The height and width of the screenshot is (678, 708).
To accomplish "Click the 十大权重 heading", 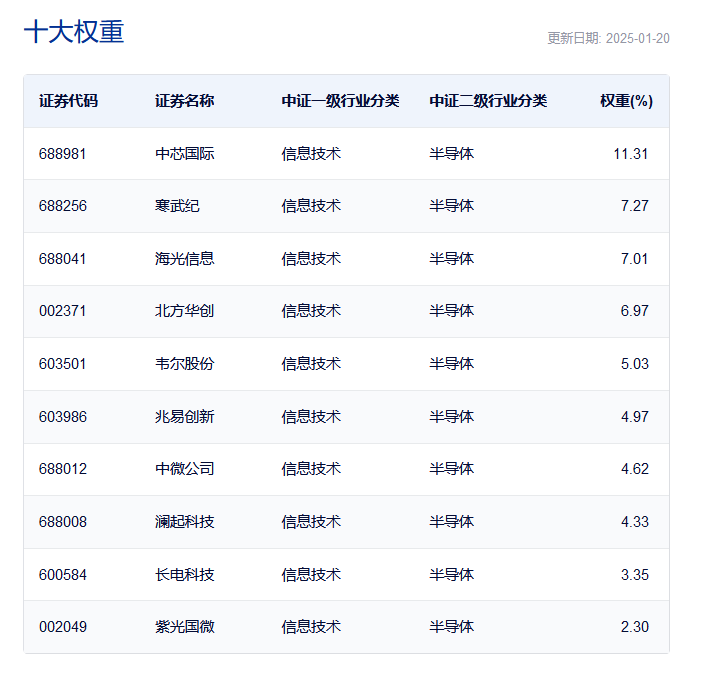I will (x=74, y=32).
